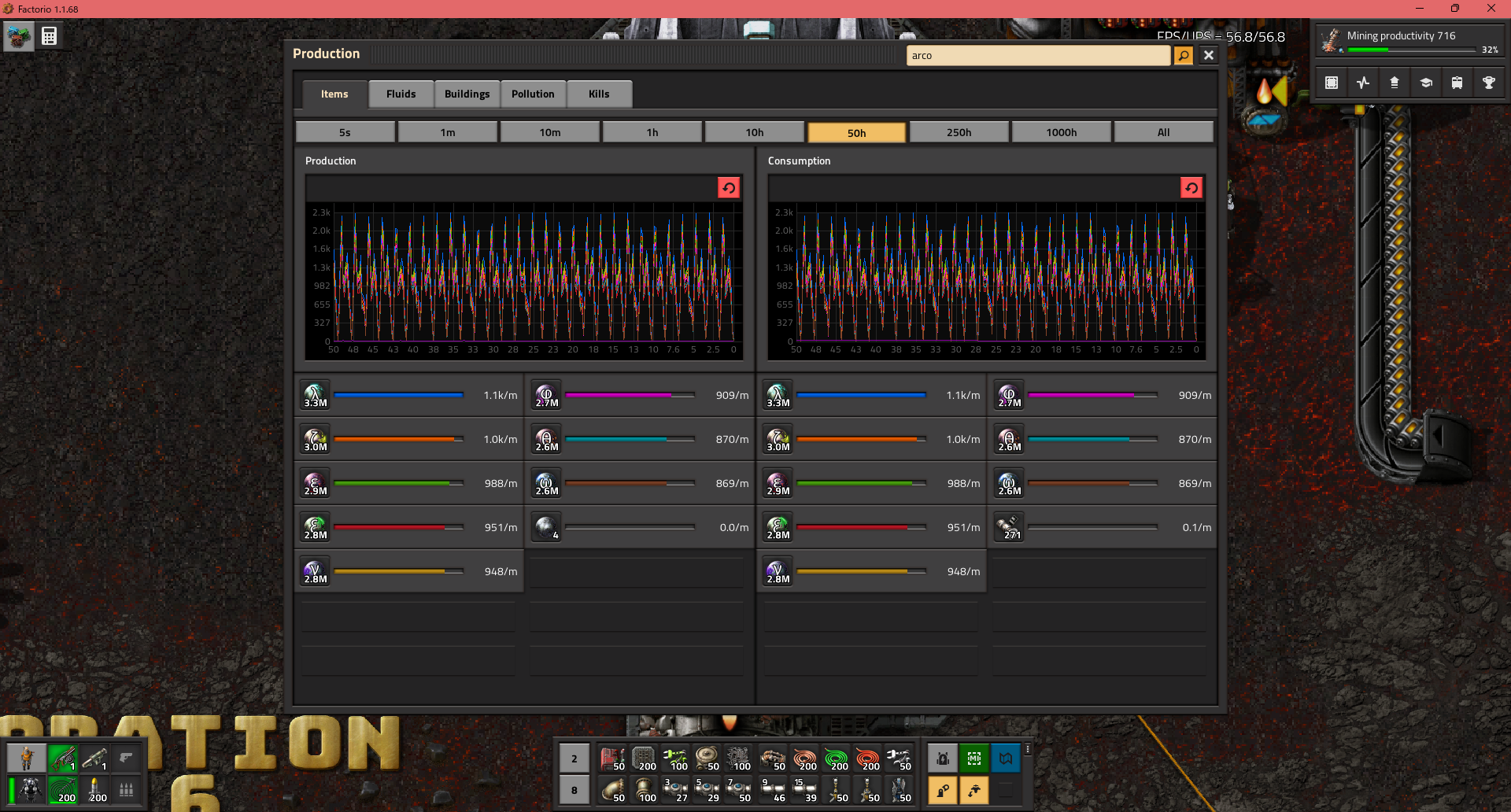The width and height of the screenshot is (1511, 812).
Task: Open the Kills statistics tab
Action: click(x=599, y=94)
